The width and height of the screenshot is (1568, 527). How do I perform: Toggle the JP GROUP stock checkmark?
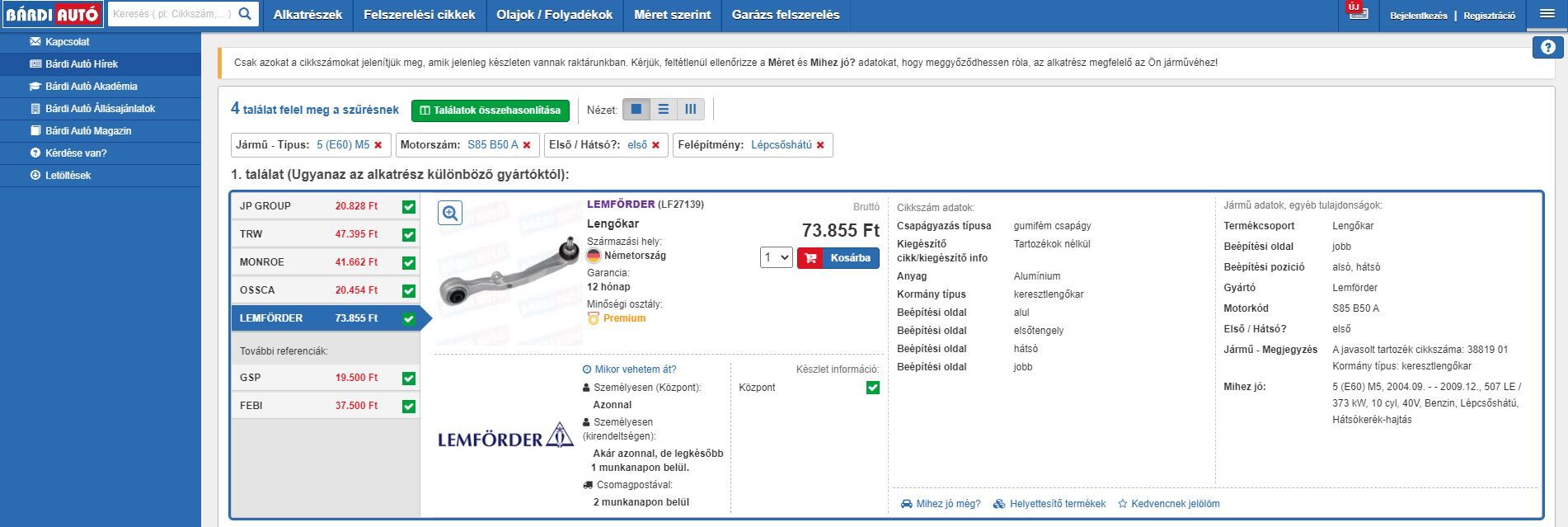[409, 207]
